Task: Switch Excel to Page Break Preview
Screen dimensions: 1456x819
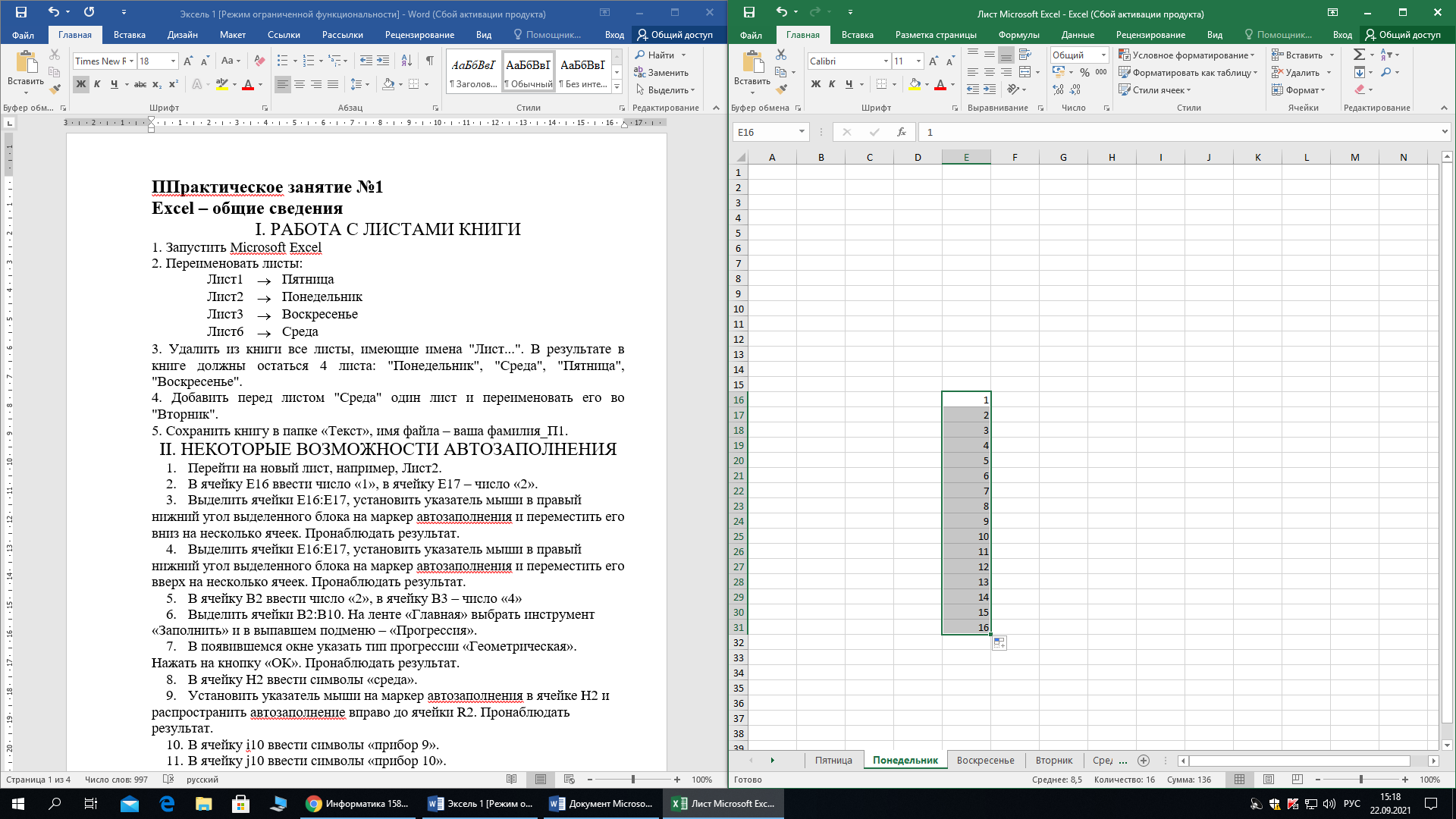Action: point(1298,779)
